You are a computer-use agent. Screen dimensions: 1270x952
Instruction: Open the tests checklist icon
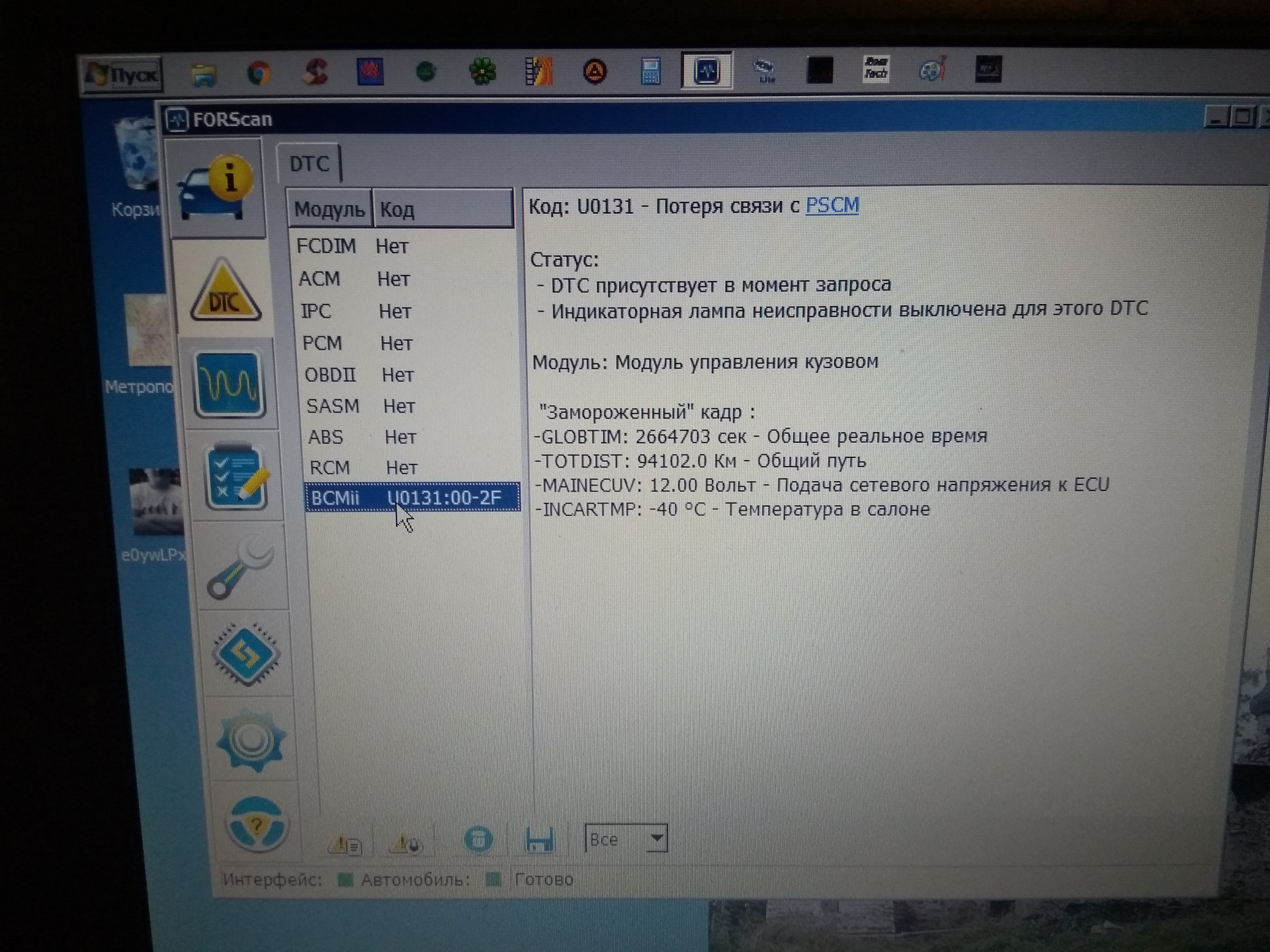click(x=237, y=477)
